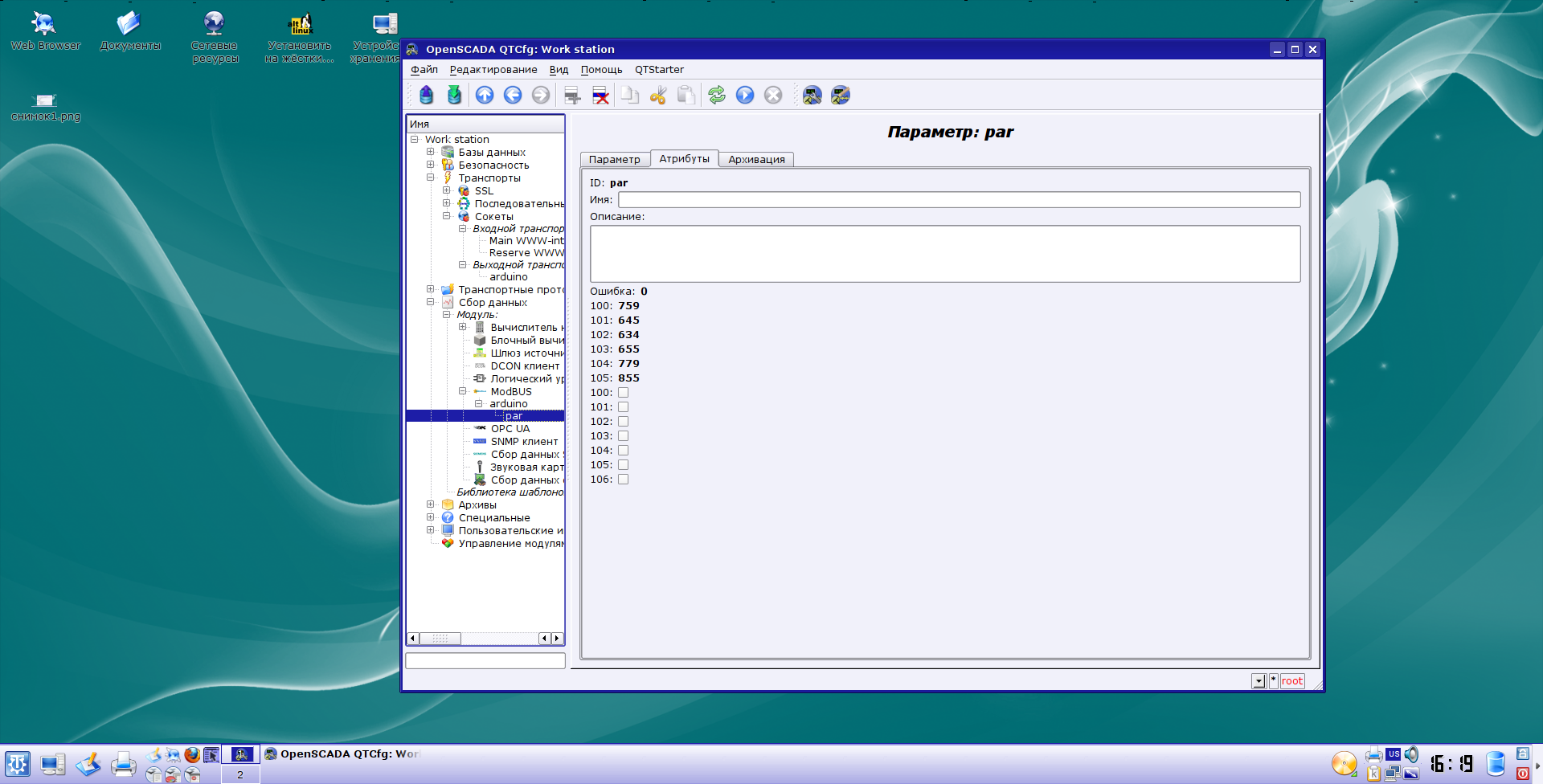Switch to the Архивация tab
Image resolution: width=1543 pixels, height=784 pixels.
click(x=756, y=159)
